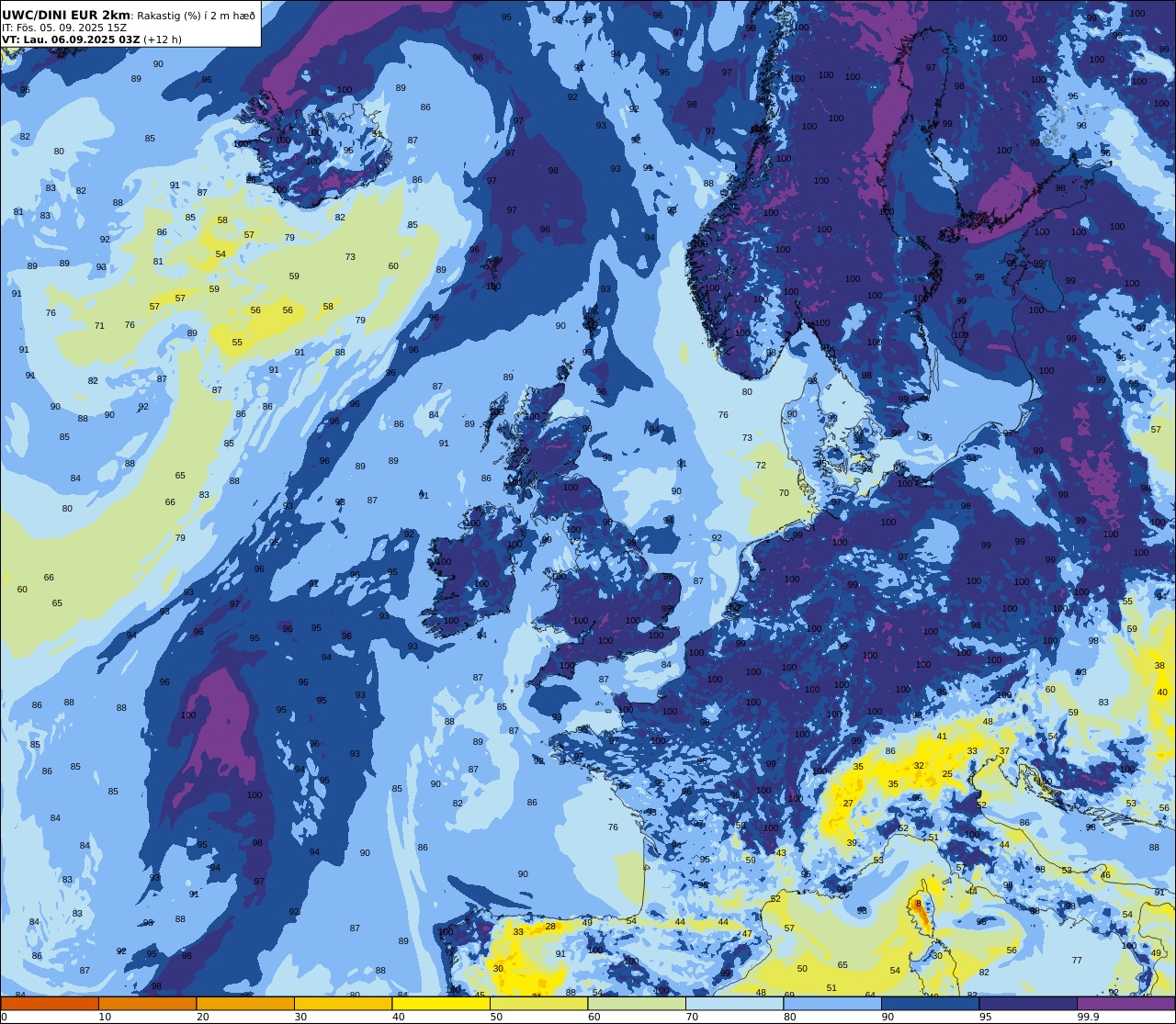Click the '80' tick label on legend bar
Screen dimensions: 1176x1024
pyautogui.click(x=790, y=1017)
